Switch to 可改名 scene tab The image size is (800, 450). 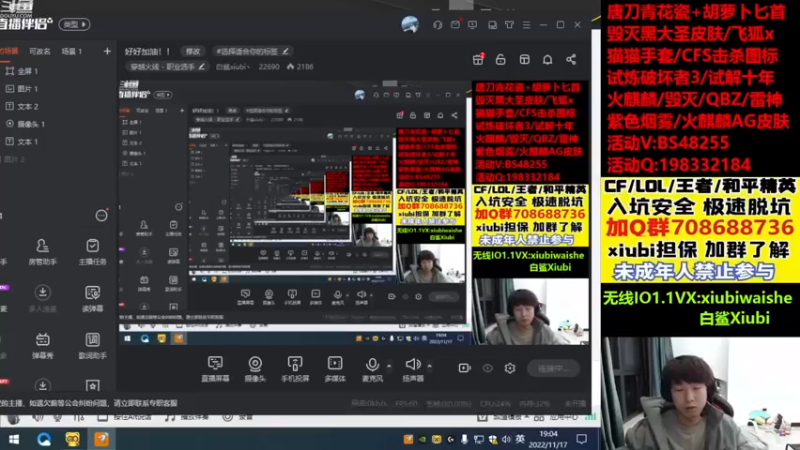point(40,51)
